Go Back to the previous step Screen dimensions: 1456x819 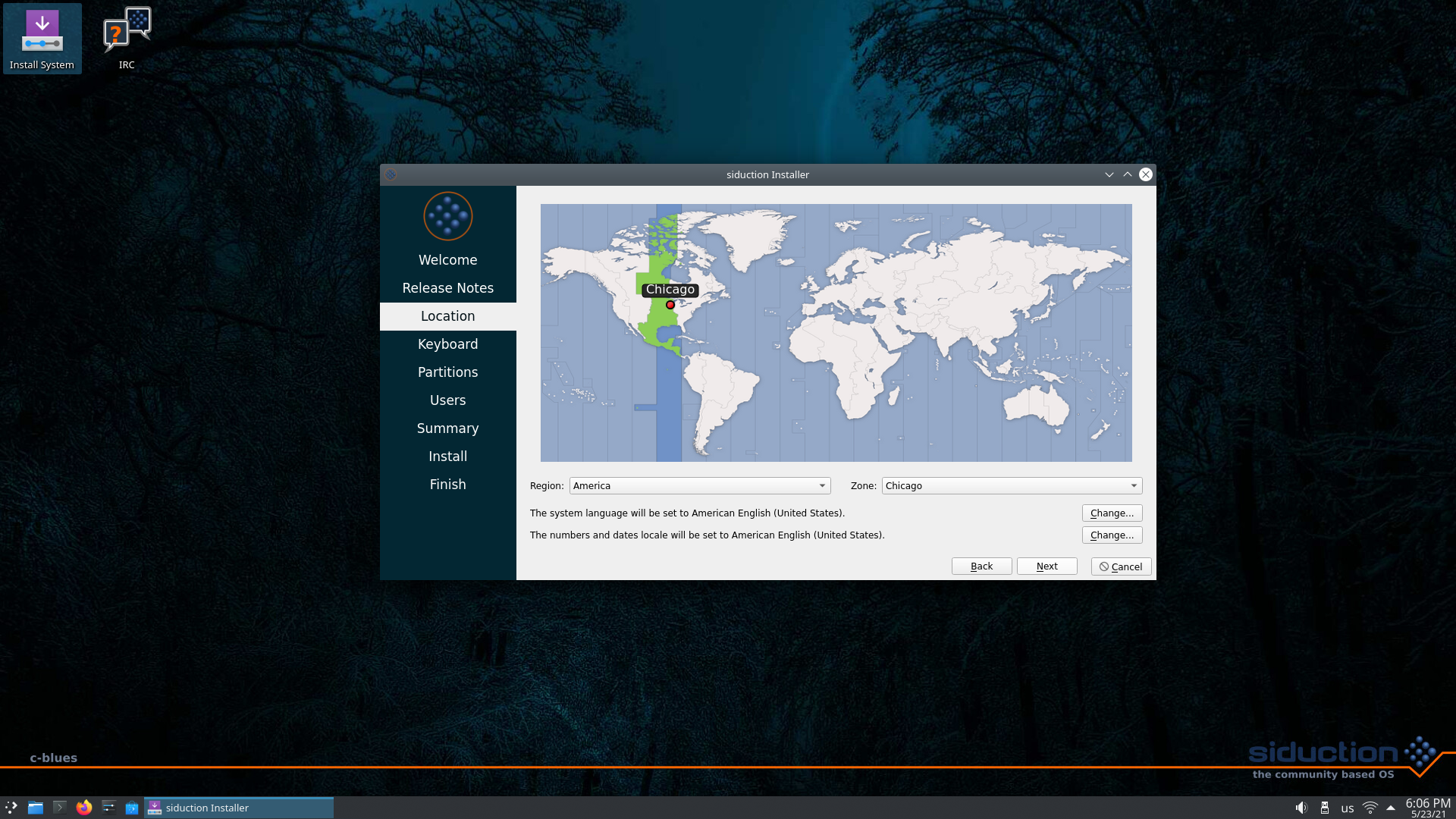coord(981,566)
